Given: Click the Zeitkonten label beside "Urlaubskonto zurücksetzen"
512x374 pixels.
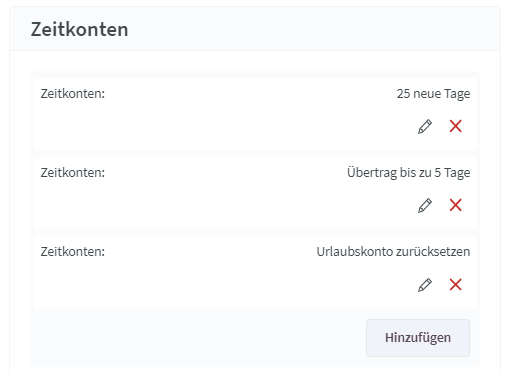Looking at the screenshot, I should tap(73, 252).
